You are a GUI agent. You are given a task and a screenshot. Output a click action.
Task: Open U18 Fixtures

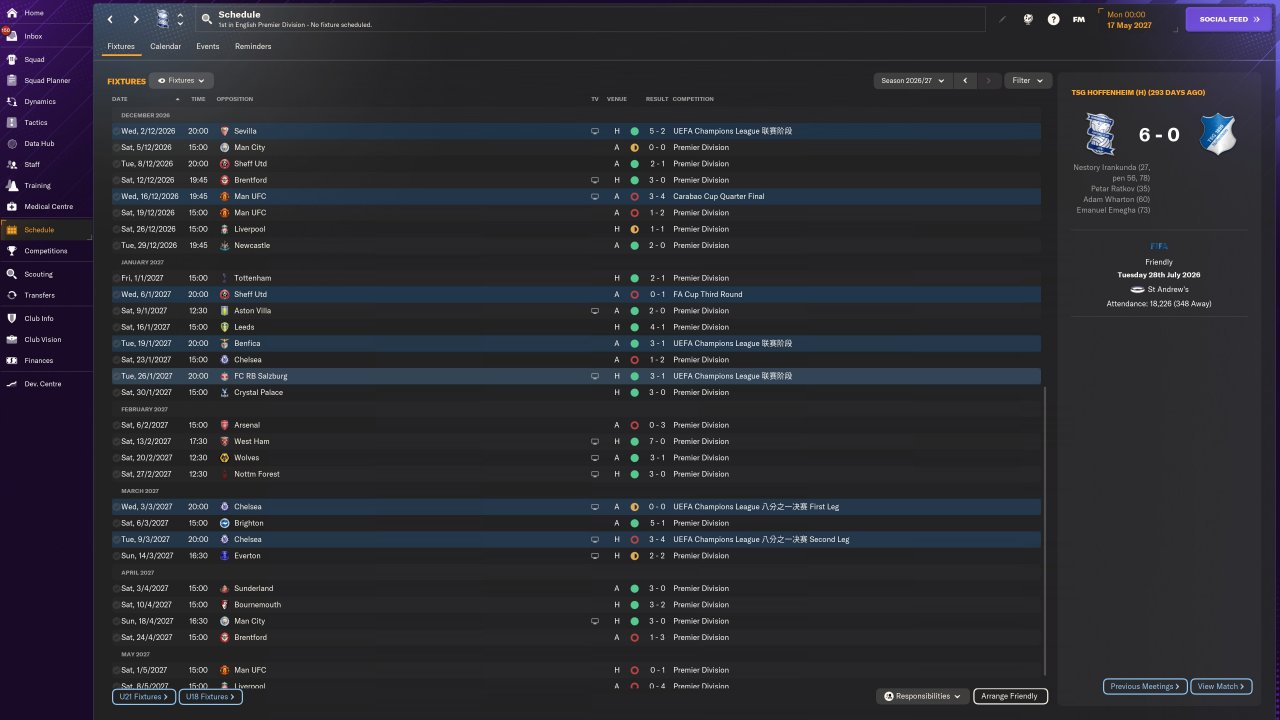(x=210, y=696)
